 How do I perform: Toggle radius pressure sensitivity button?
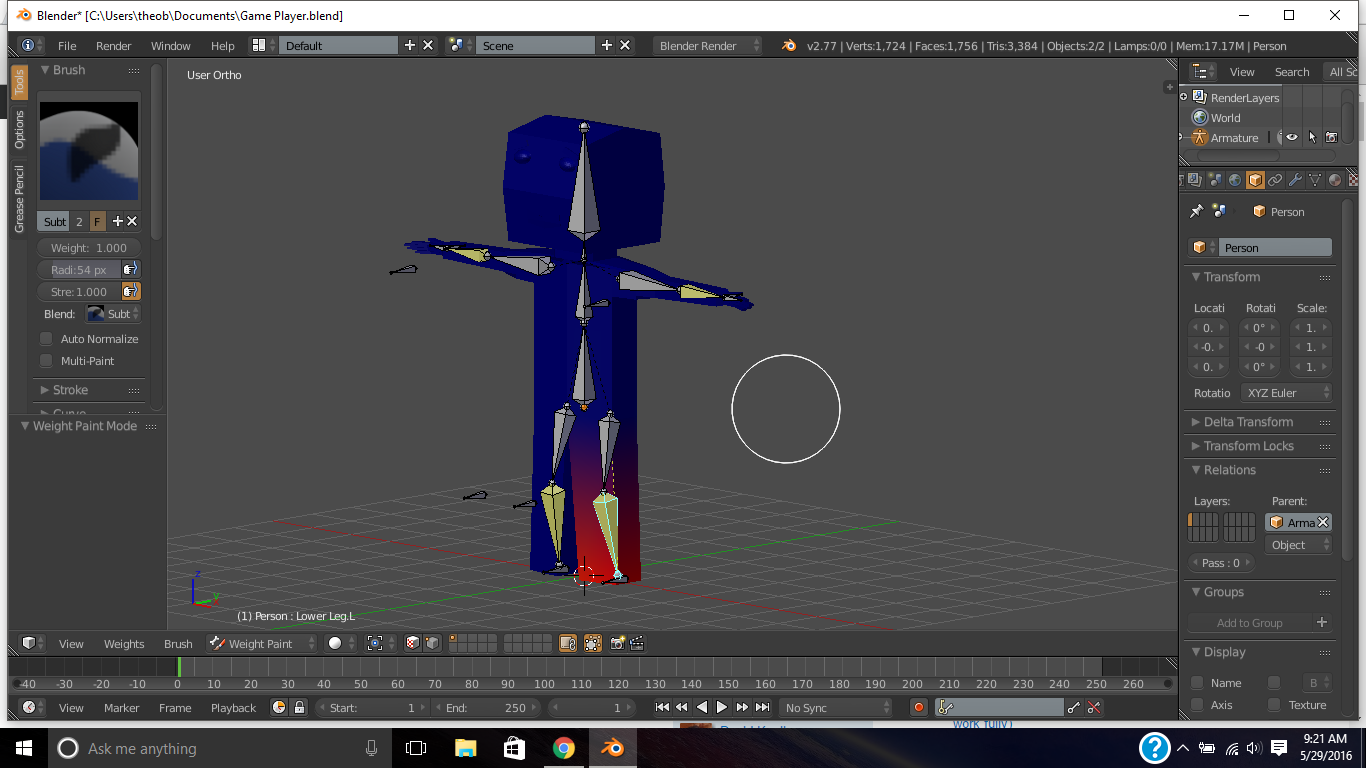[131, 269]
